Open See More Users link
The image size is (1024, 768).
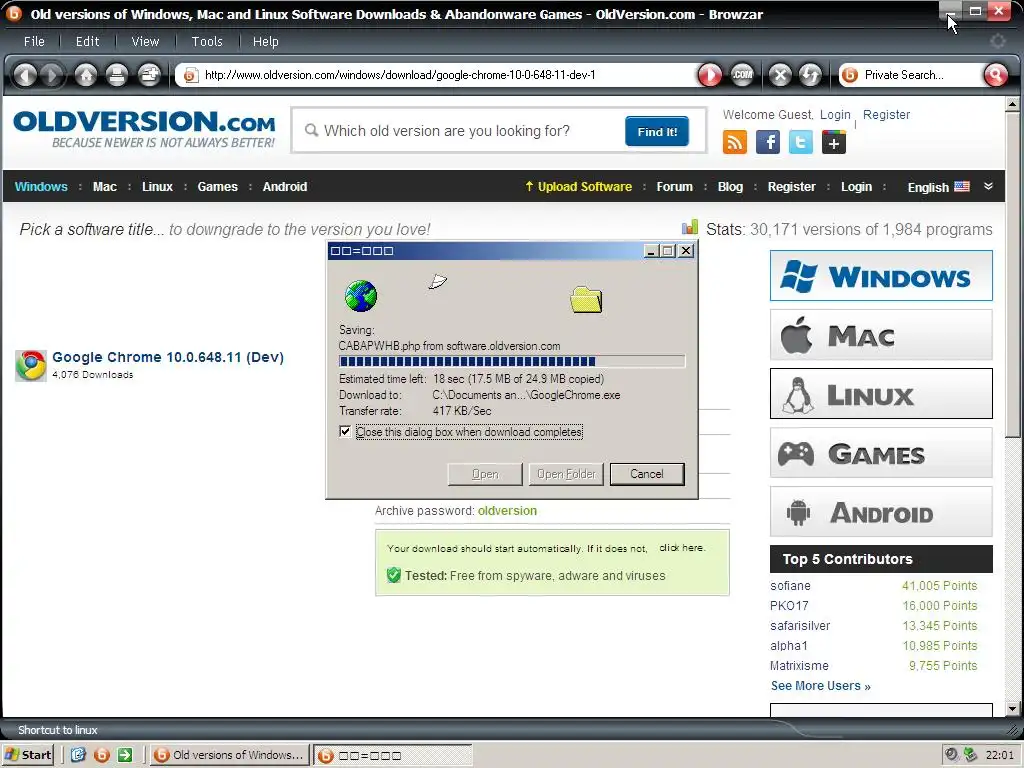pos(820,686)
